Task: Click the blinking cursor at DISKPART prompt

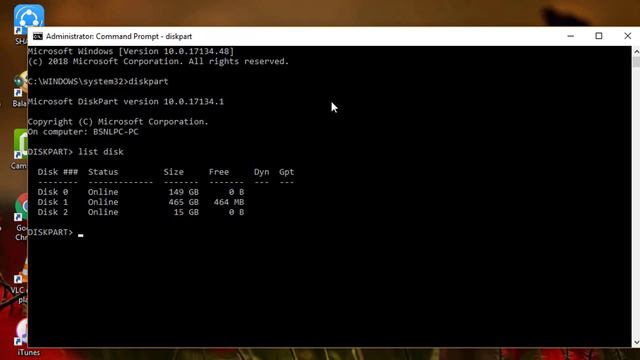Action: tap(81, 235)
